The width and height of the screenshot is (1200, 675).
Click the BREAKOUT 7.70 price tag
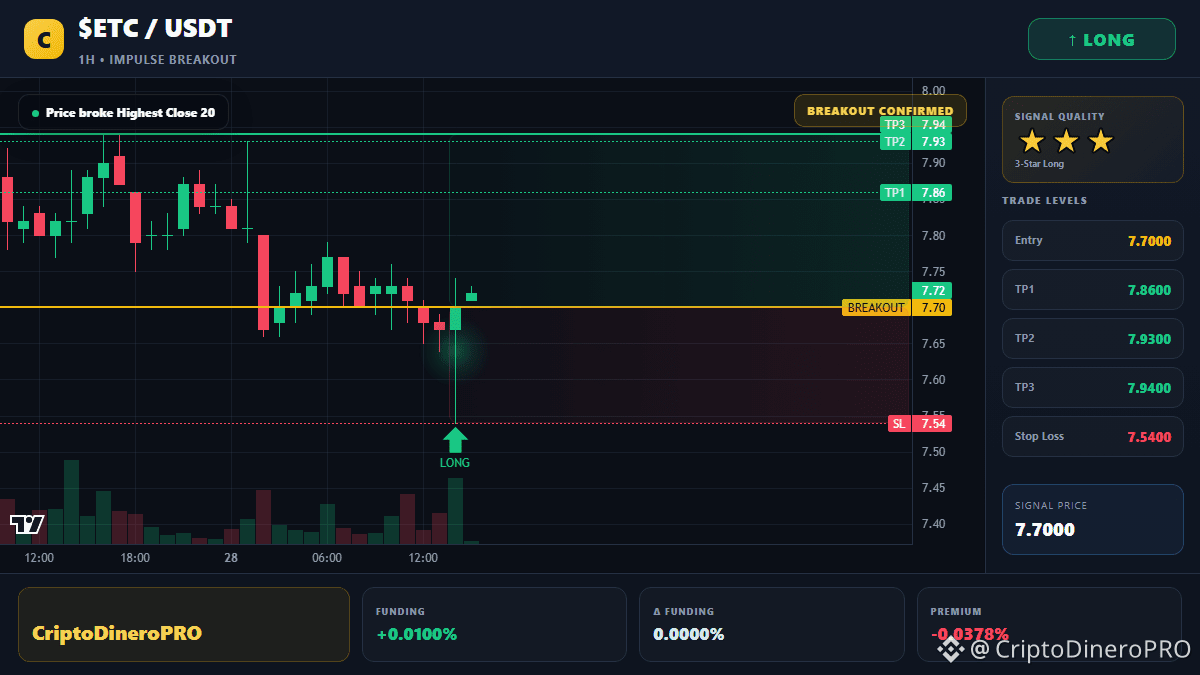point(897,308)
